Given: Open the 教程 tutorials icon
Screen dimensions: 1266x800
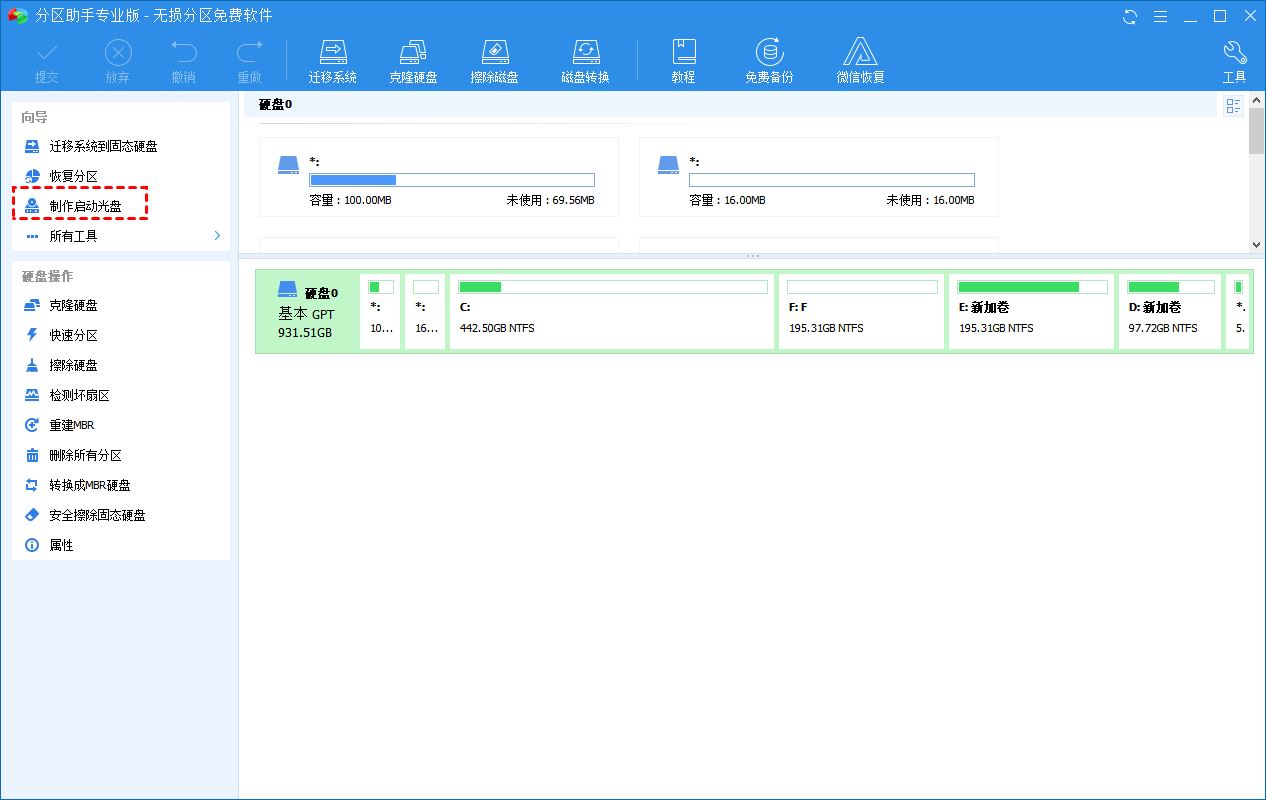Looking at the screenshot, I should pos(684,58).
